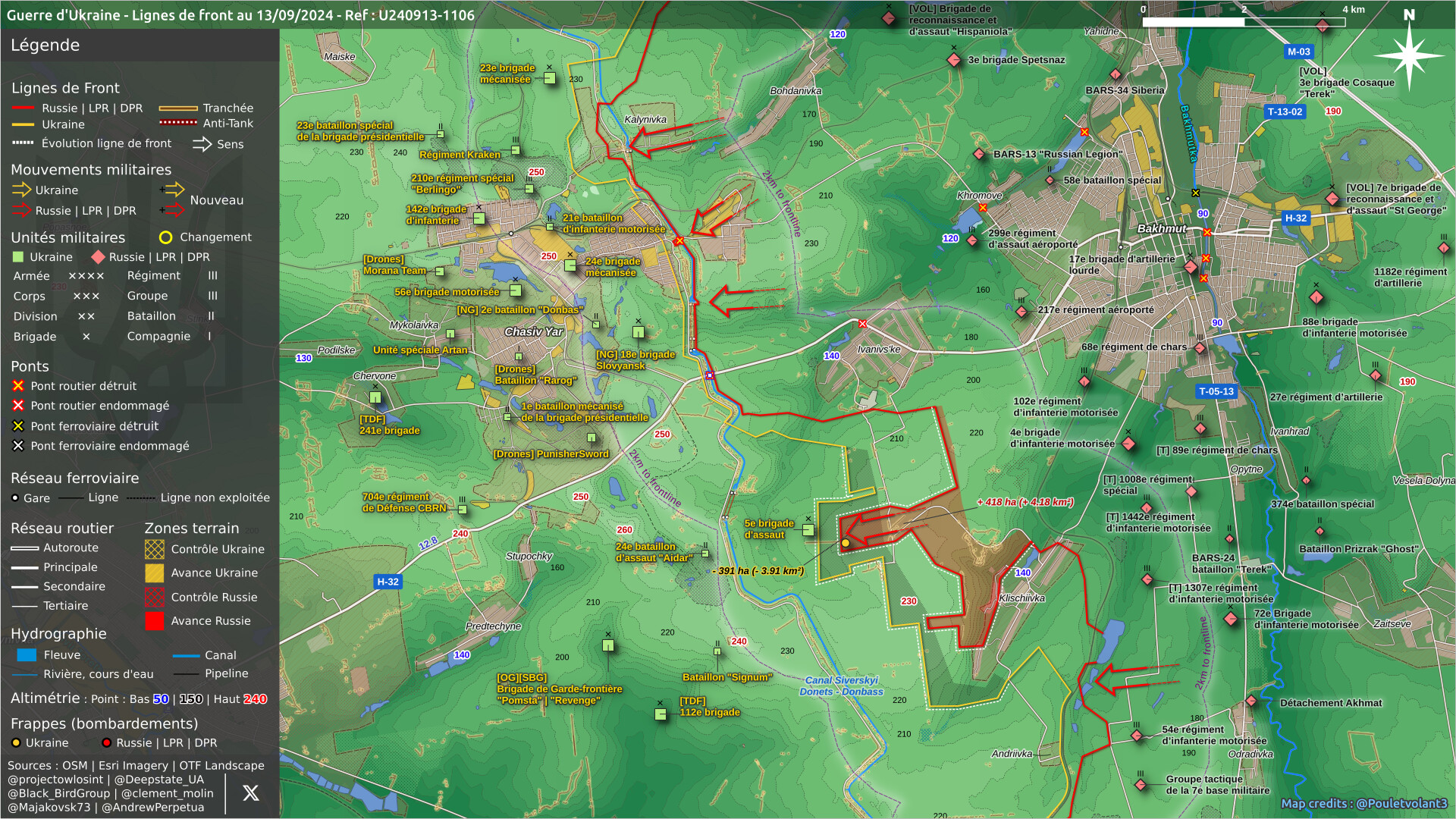Click the yellow Changement circle in legend
Screen dimensions: 1456x819
(165, 237)
